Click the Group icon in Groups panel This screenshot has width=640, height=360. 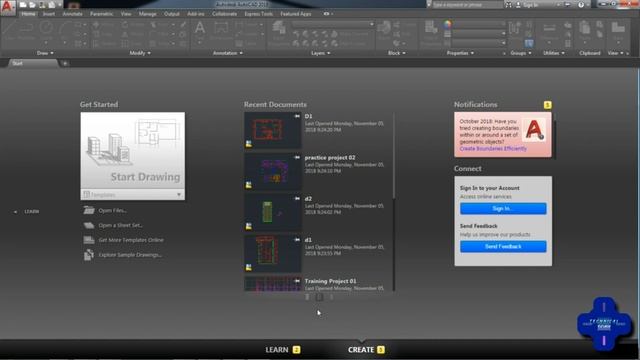515,31
